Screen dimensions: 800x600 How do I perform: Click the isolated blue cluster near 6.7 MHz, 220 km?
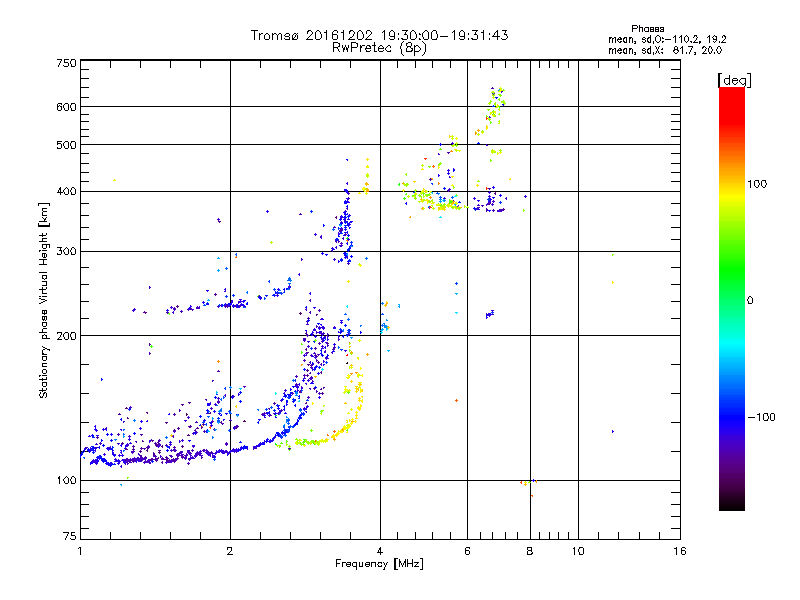[x=490, y=314]
